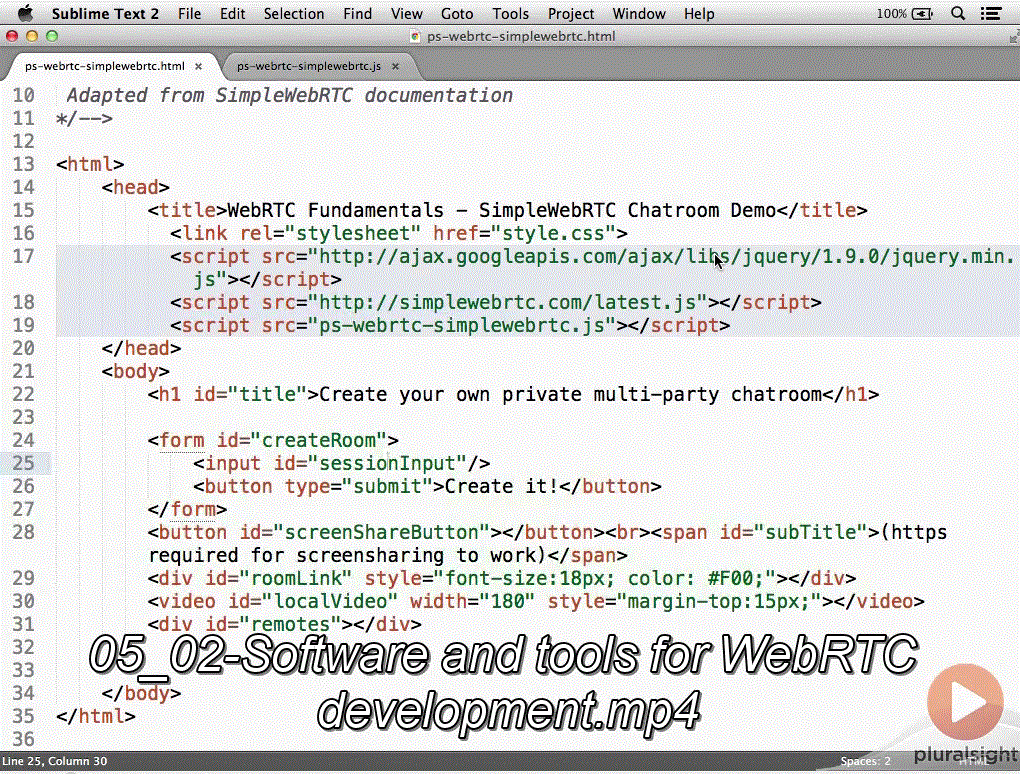
Task: Open the Spaces: 2 indentation selector
Action: (x=865, y=761)
